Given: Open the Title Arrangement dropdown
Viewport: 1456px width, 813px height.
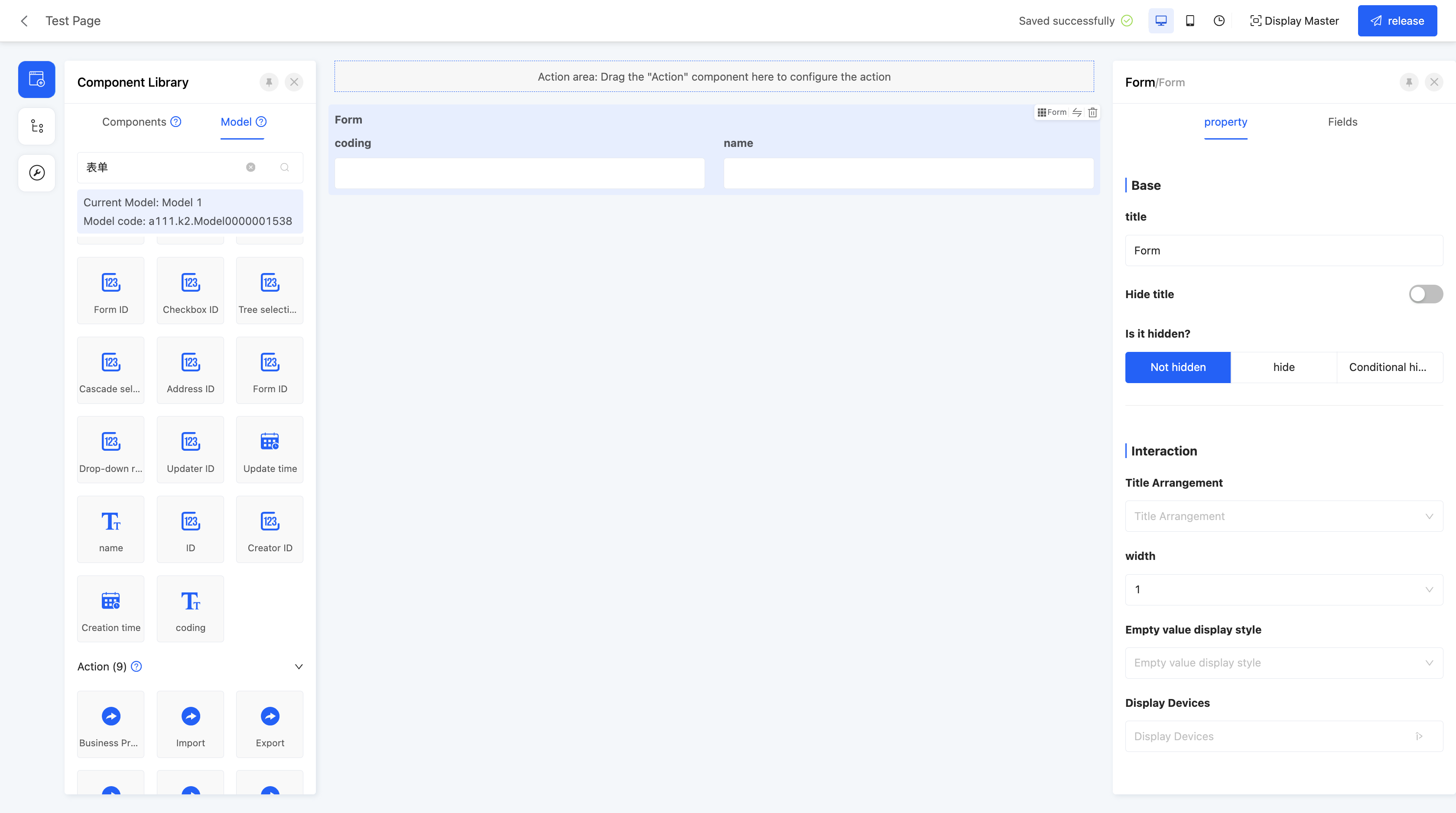Looking at the screenshot, I should tap(1284, 516).
